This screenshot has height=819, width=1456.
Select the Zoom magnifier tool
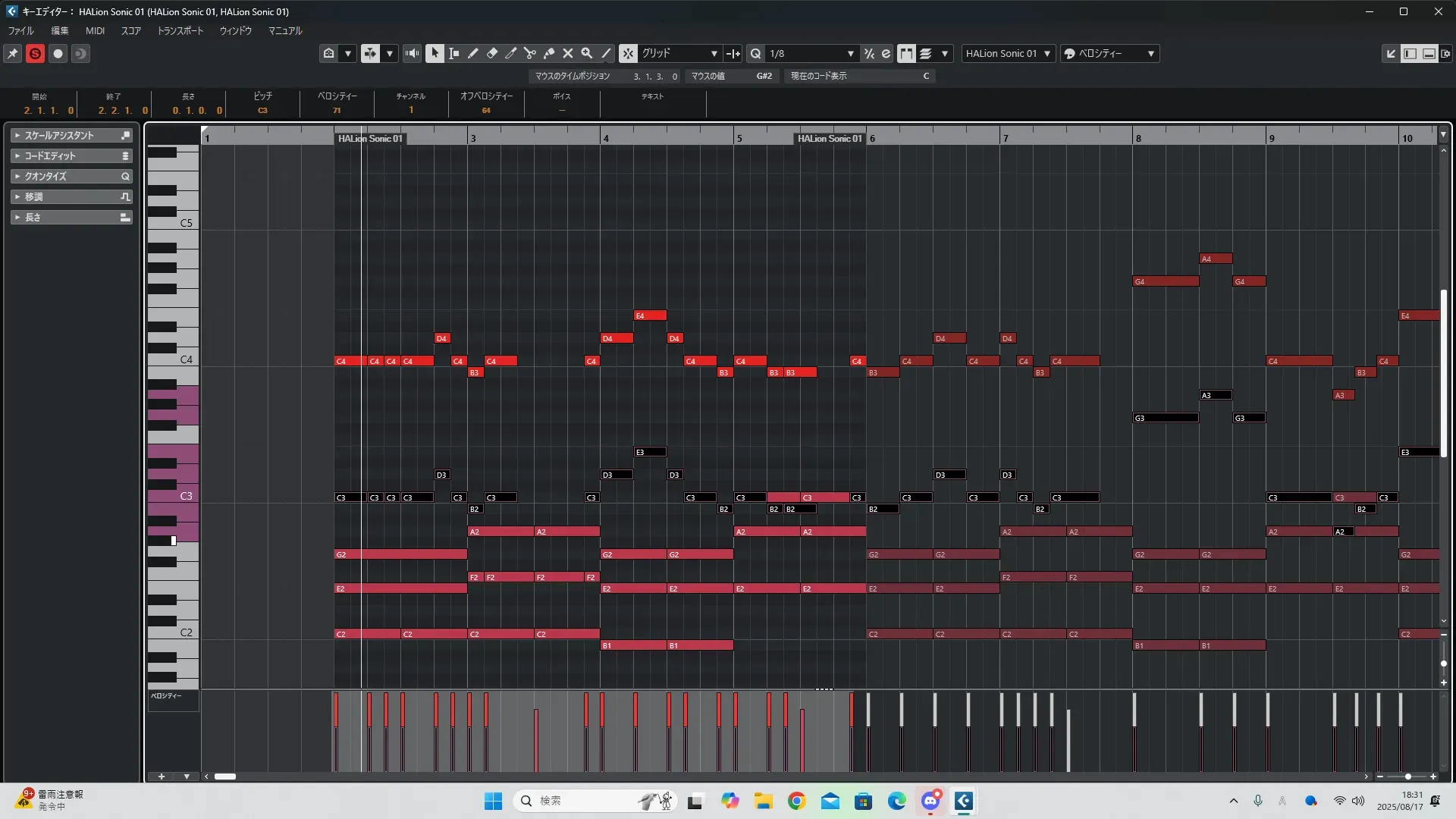tap(586, 54)
